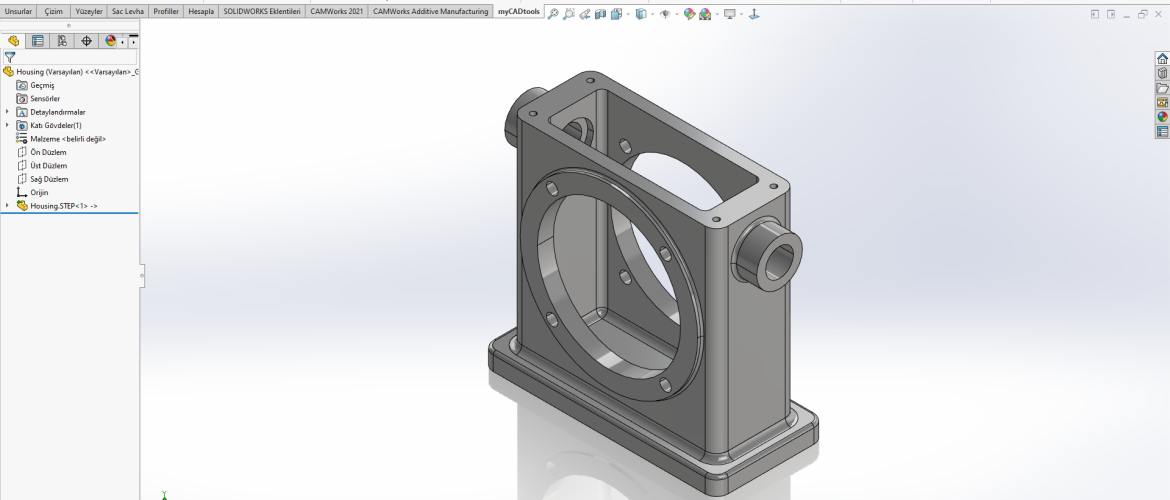Screen dimensions: 1170x500
Task: Expand the Detaylandırmalar tree node
Action: (x=8, y=112)
